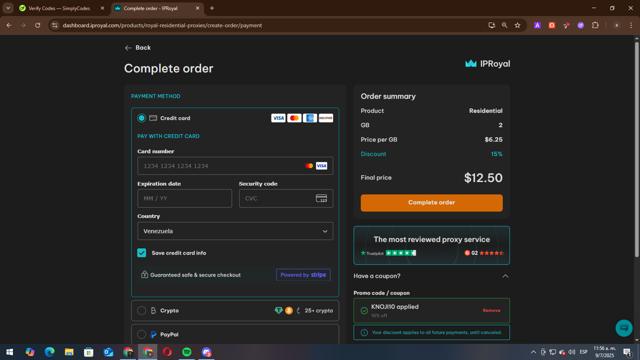The image size is (640, 360).
Task: Click the discount info notice icon
Action: [x=364, y=333]
